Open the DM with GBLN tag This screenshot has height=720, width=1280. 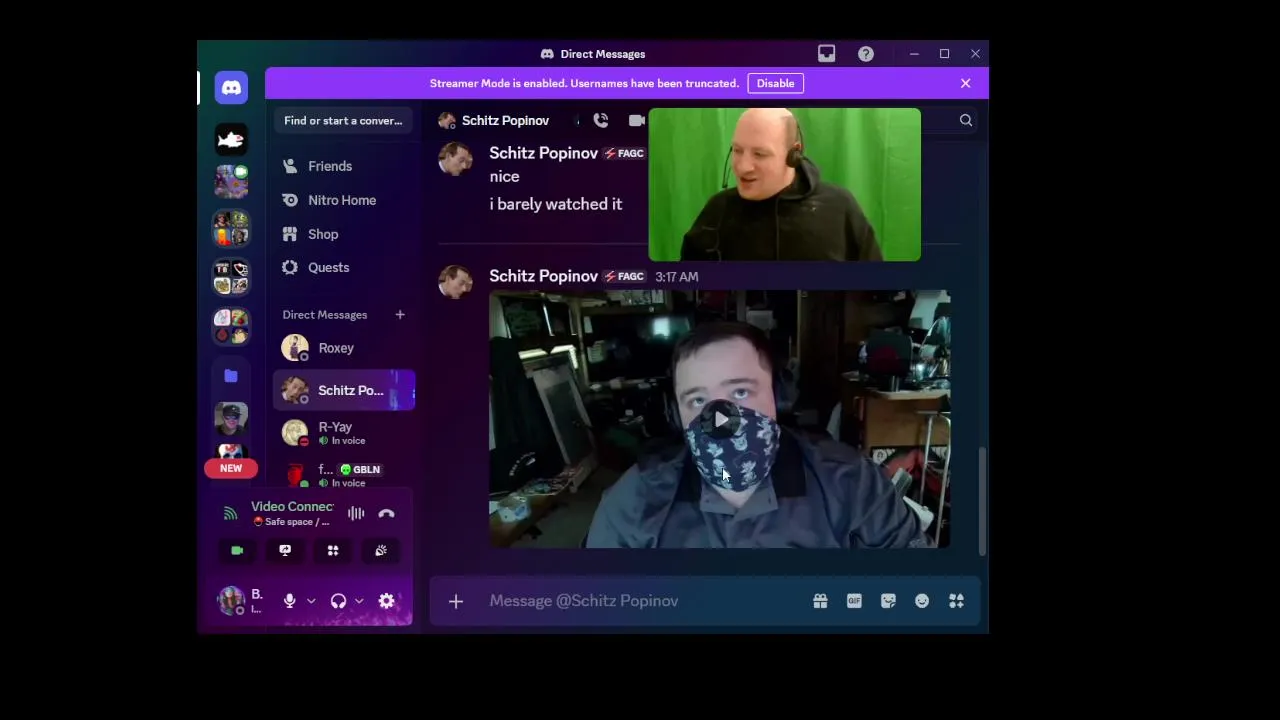pyautogui.click(x=344, y=475)
